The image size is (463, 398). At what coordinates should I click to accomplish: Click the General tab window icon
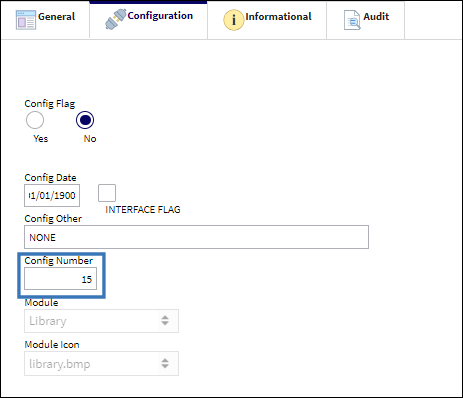point(26,20)
